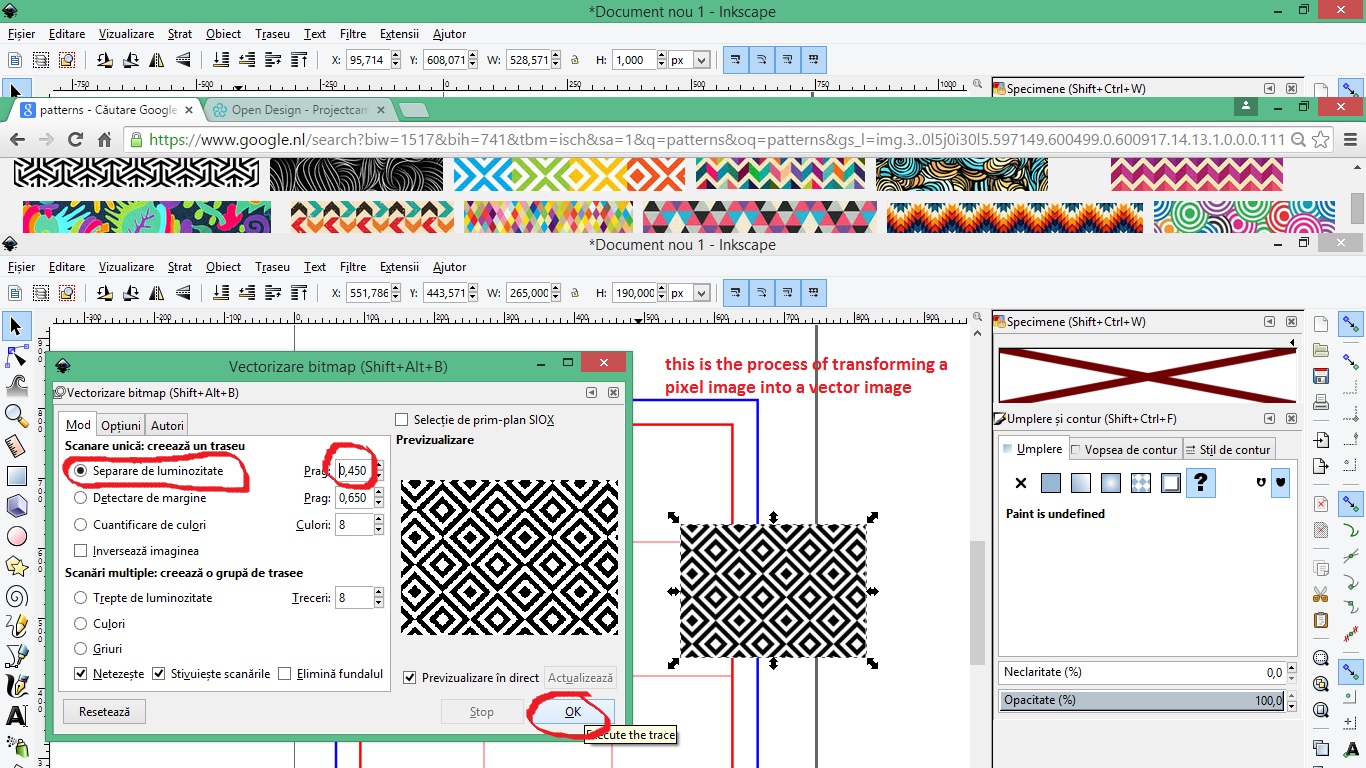Choose Pattern fill type
The height and width of the screenshot is (768, 1366).
[x=1141, y=483]
